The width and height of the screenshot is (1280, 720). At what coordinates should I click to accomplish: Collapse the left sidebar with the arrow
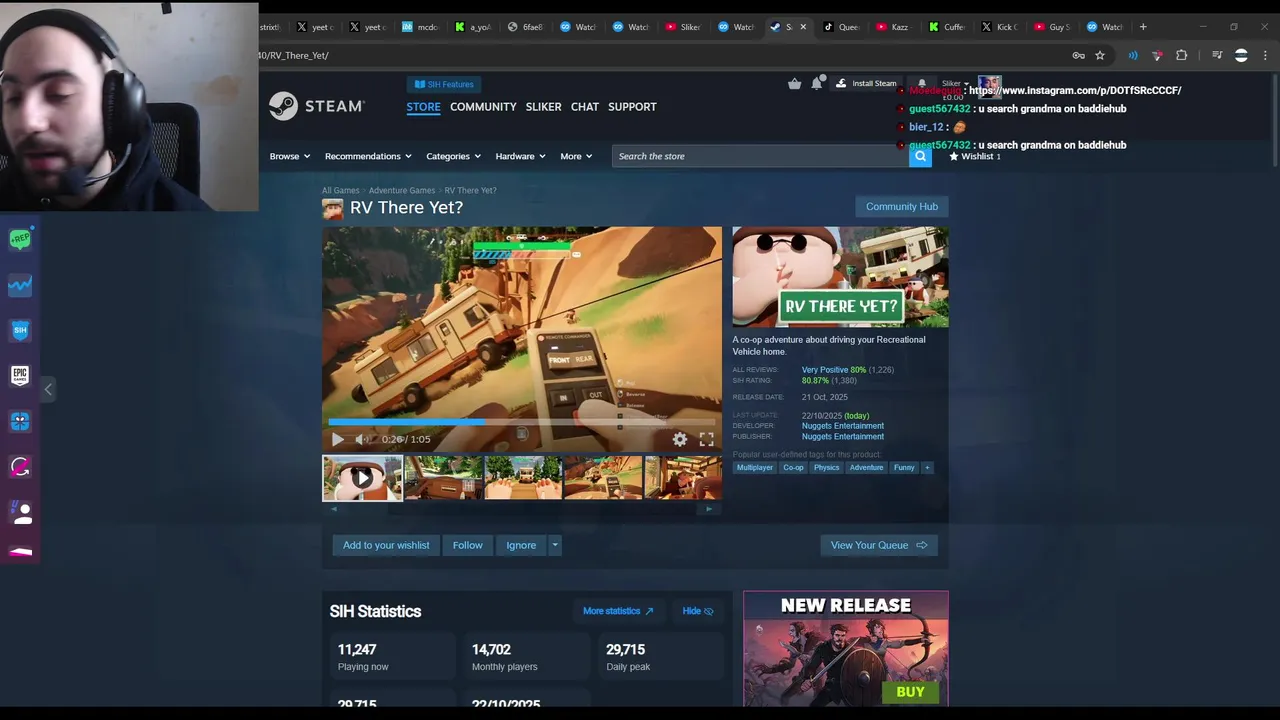coord(48,389)
